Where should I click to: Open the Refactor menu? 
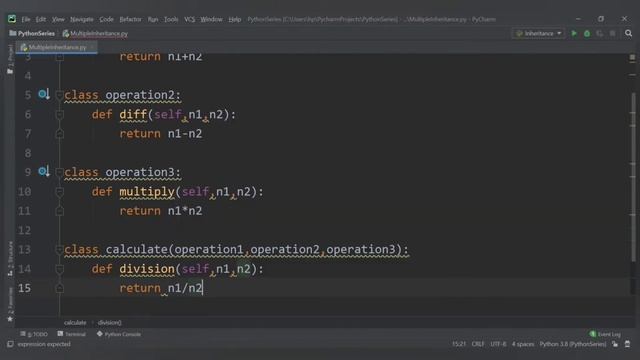130,19
